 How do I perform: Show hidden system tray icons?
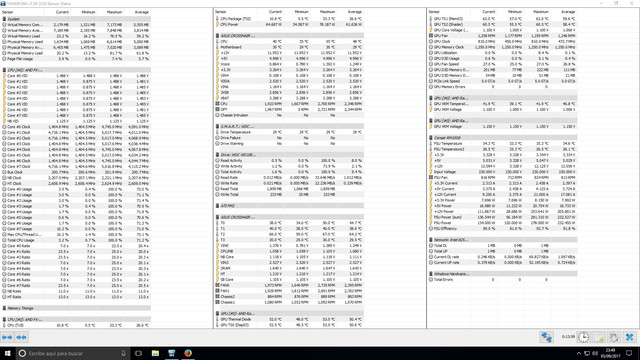click(x=578, y=353)
